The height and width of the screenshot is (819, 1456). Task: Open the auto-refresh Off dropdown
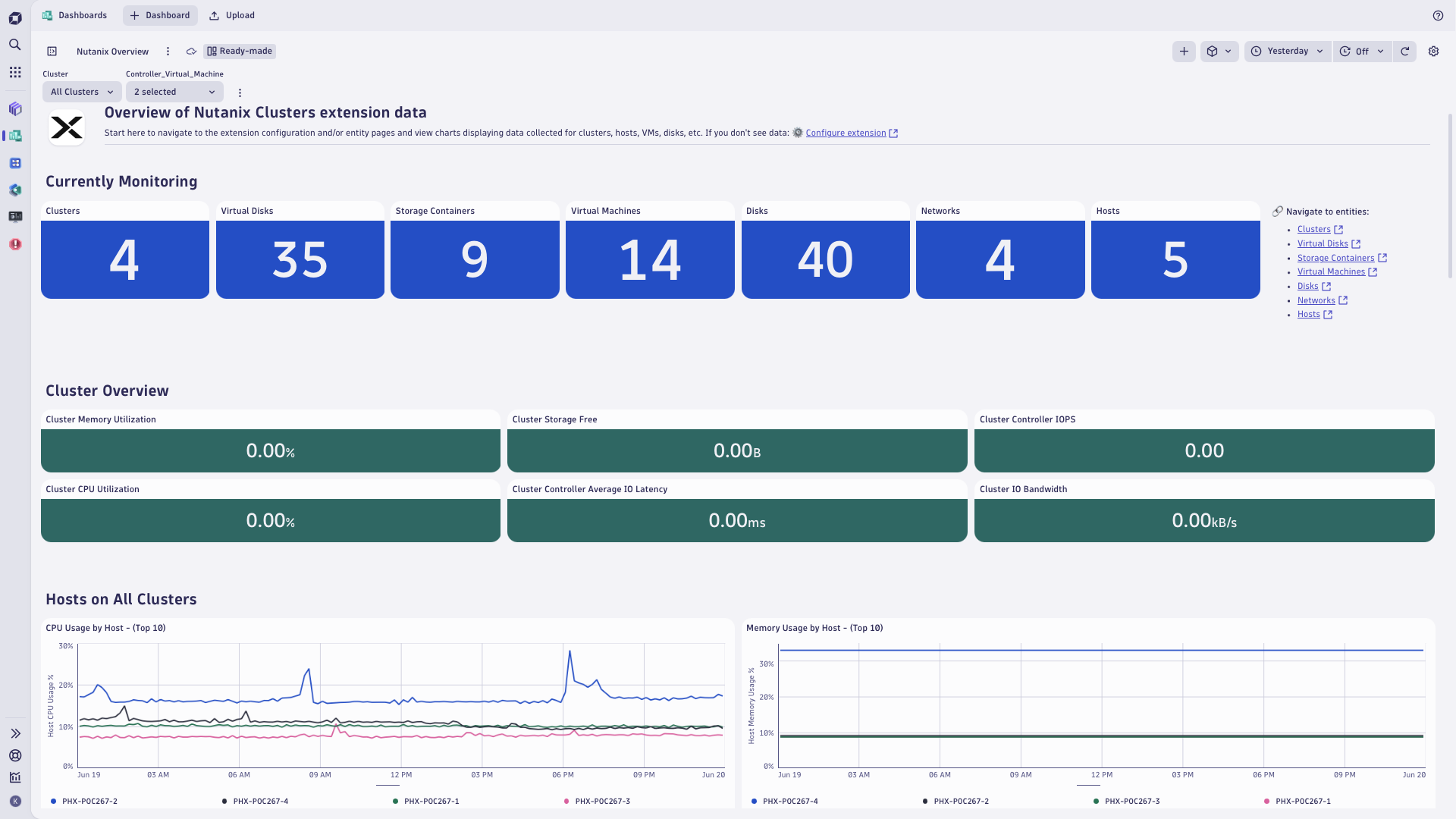1362,52
